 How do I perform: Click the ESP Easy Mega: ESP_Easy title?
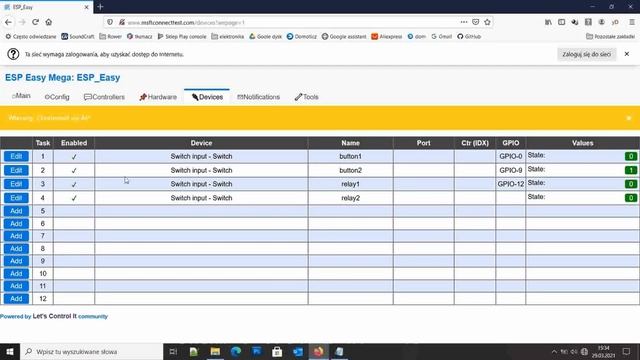click(62, 78)
